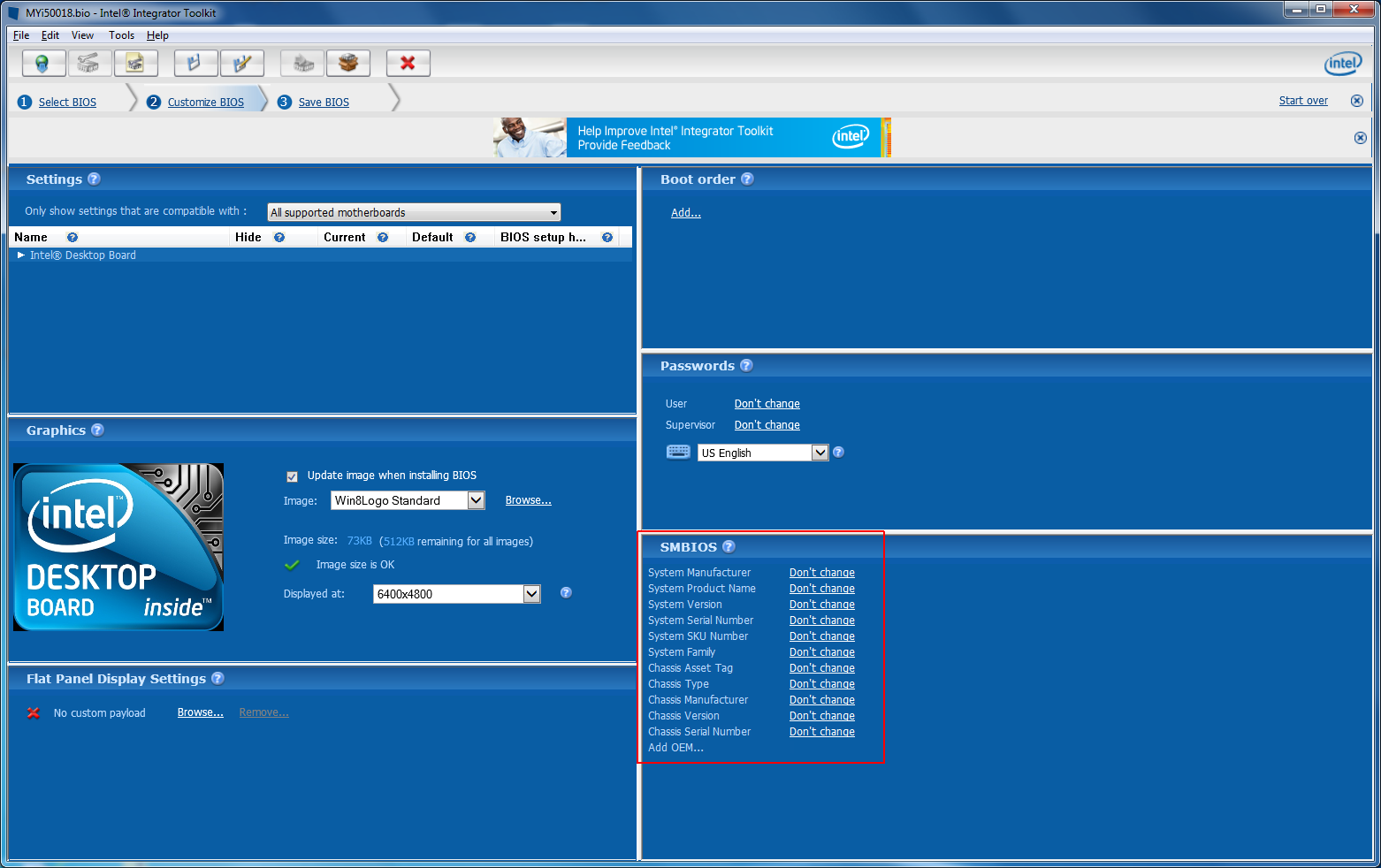The height and width of the screenshot is (868, 1381).
Task: Open help for the Passwords panel
Action: pos(746,365)
